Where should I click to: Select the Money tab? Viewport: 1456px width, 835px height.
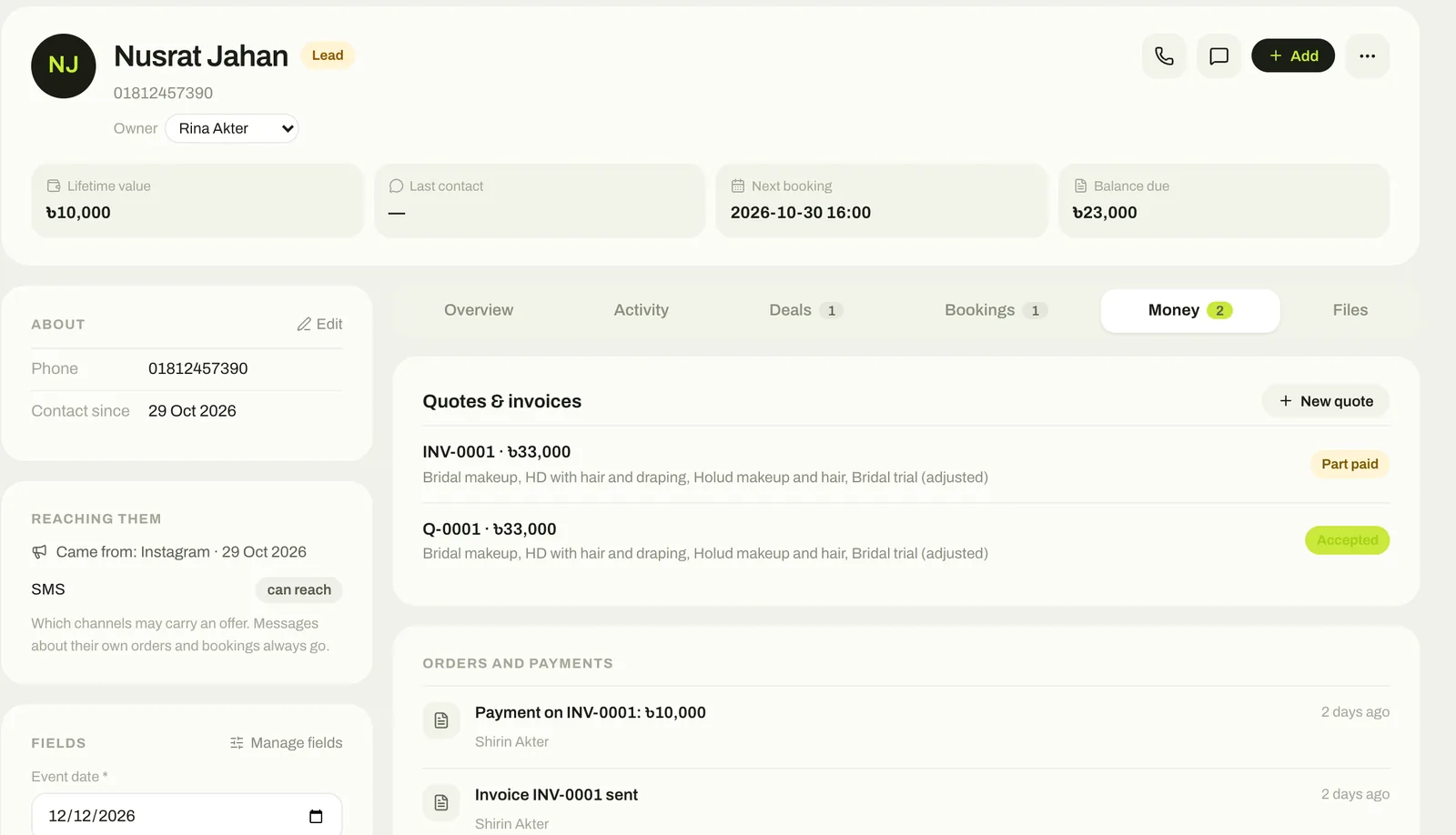pyautogui.click(x=1190, y=310)
